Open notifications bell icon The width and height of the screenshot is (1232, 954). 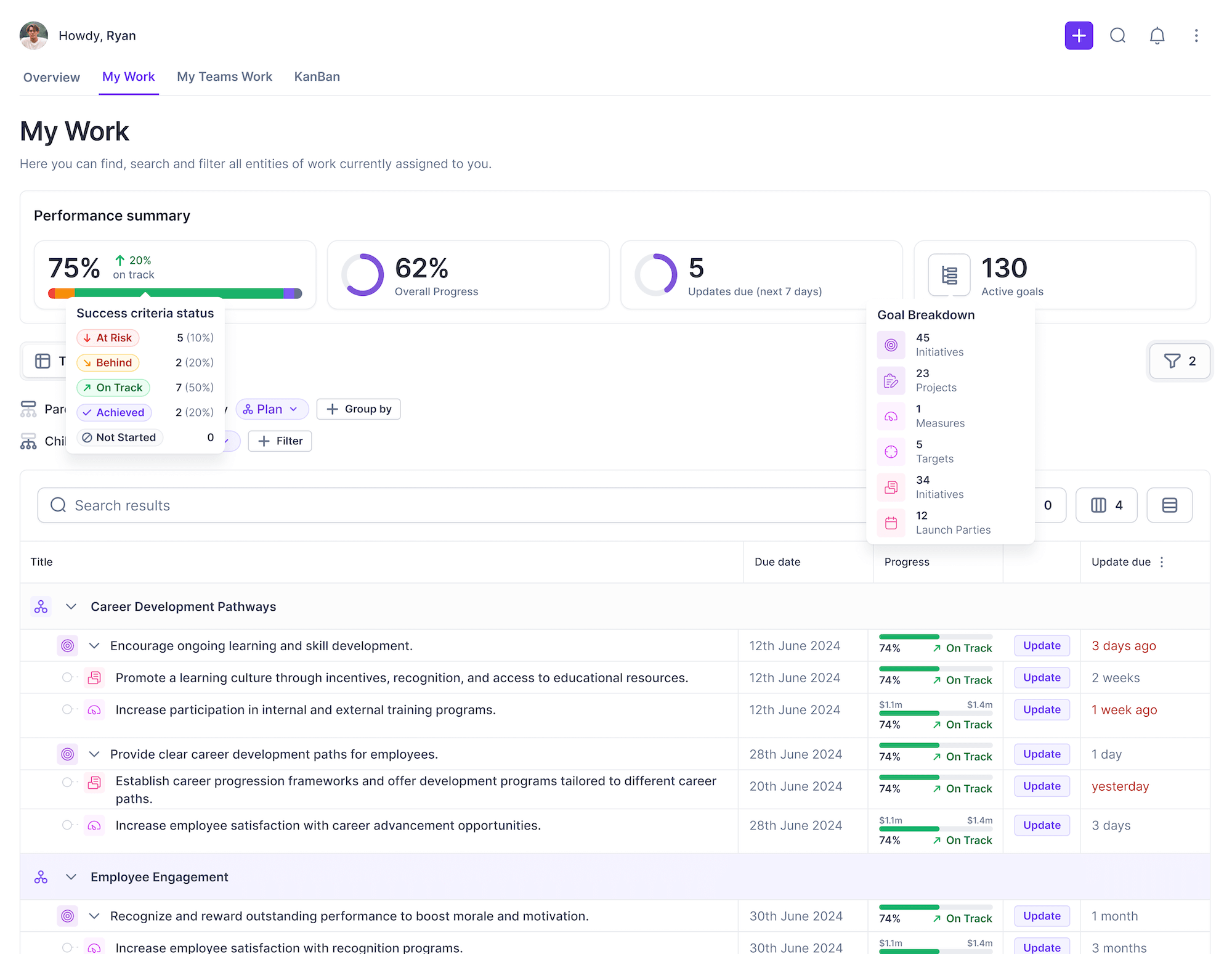(1157, 36)
